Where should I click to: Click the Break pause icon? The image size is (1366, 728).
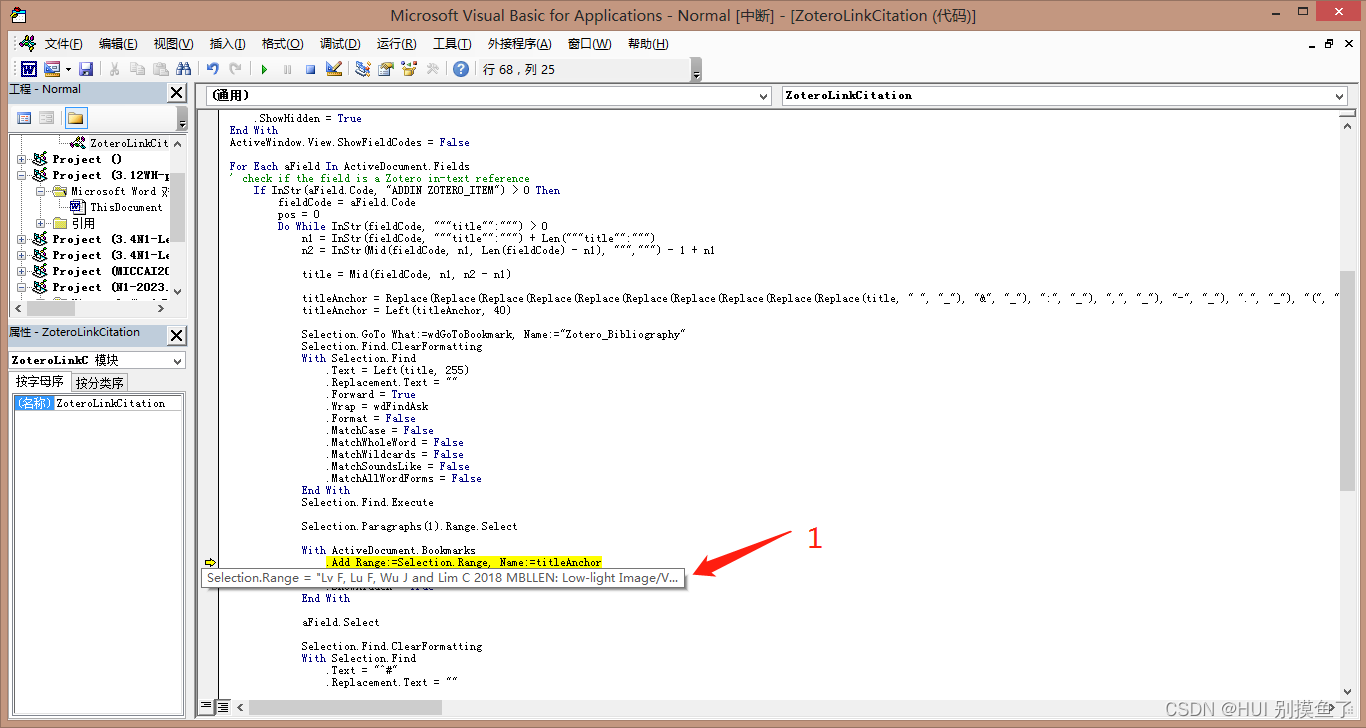click(x=287, y=69)
